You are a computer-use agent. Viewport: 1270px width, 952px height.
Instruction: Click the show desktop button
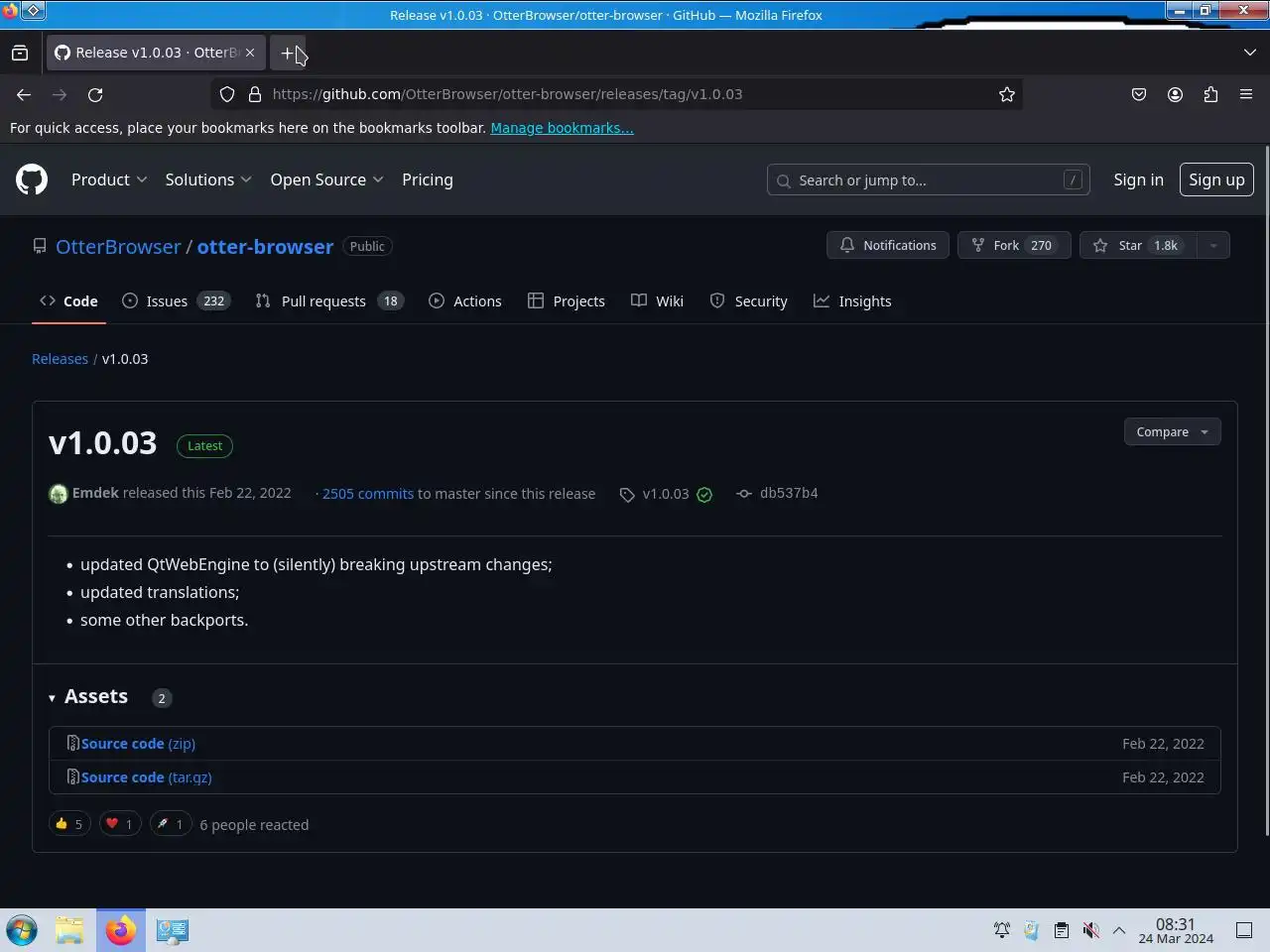point(1244,930)
